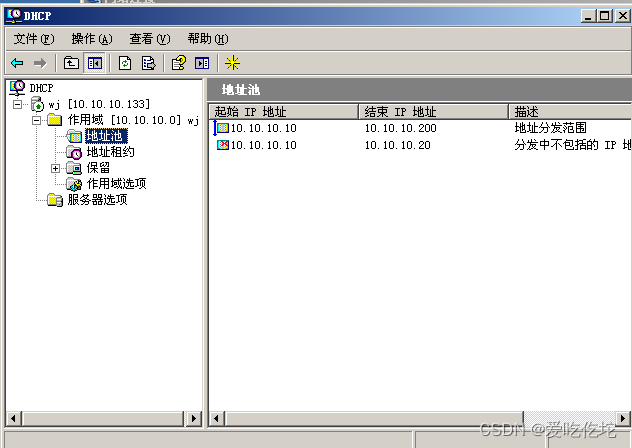Sort by 起始 IP 地址 column header
Screen dimensions: 632x448
click(x=284, y=112)
